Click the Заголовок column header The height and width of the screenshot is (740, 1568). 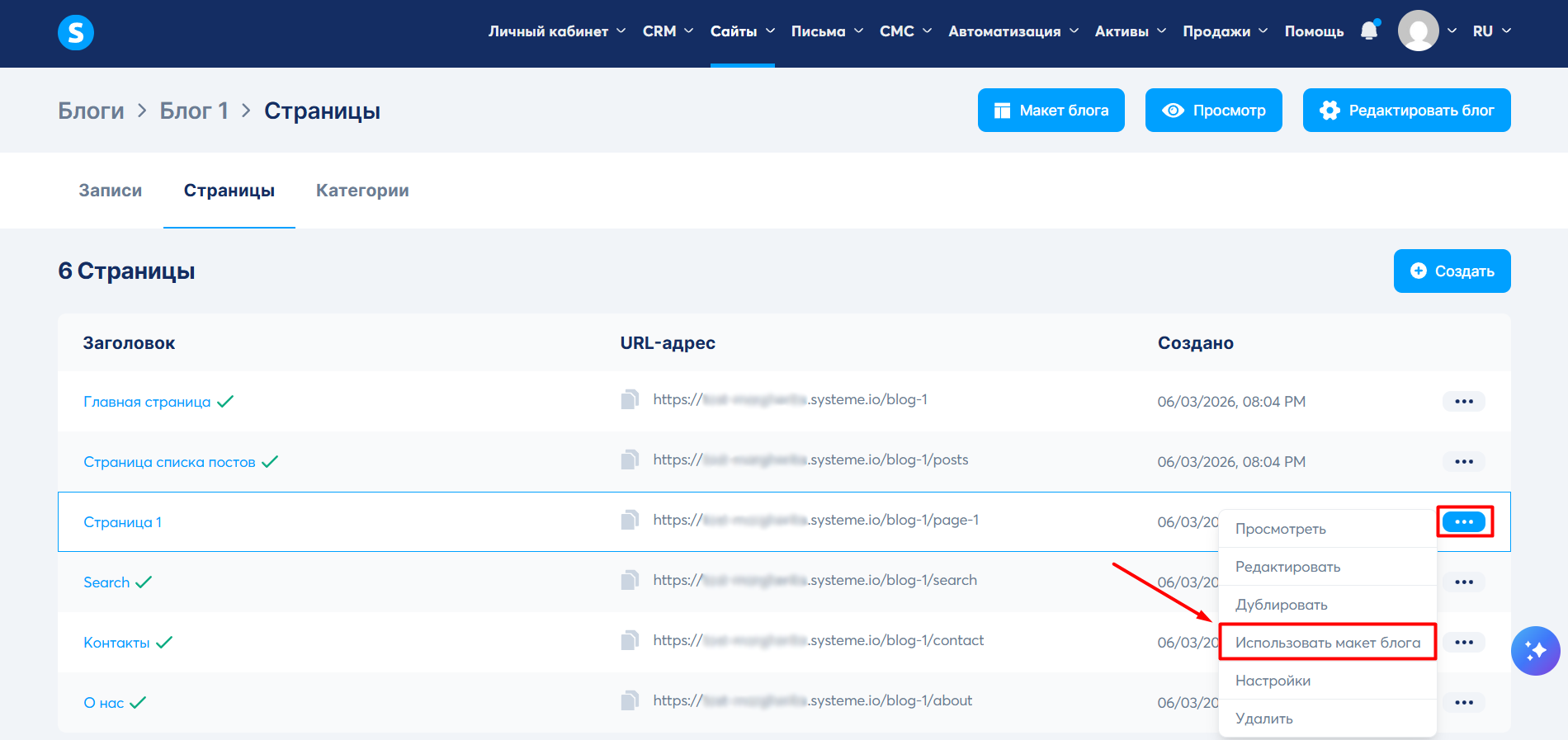(x=129, y=343)
